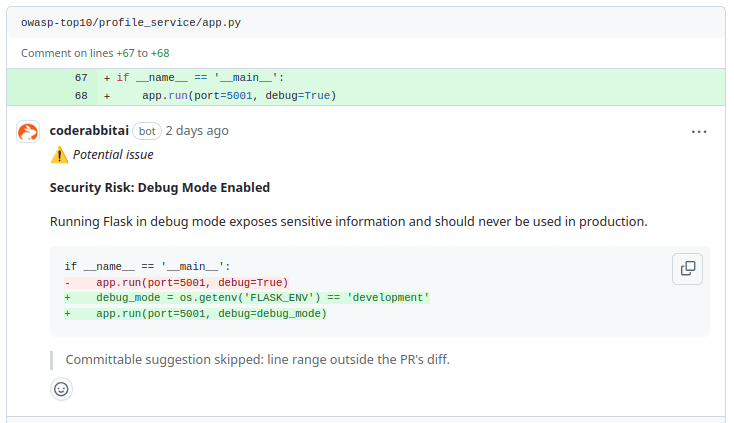Screen dimensions: 734x423
Task: Click the diff line containing __name__ check
Action: pyautogui.click(x=201, y=78)
